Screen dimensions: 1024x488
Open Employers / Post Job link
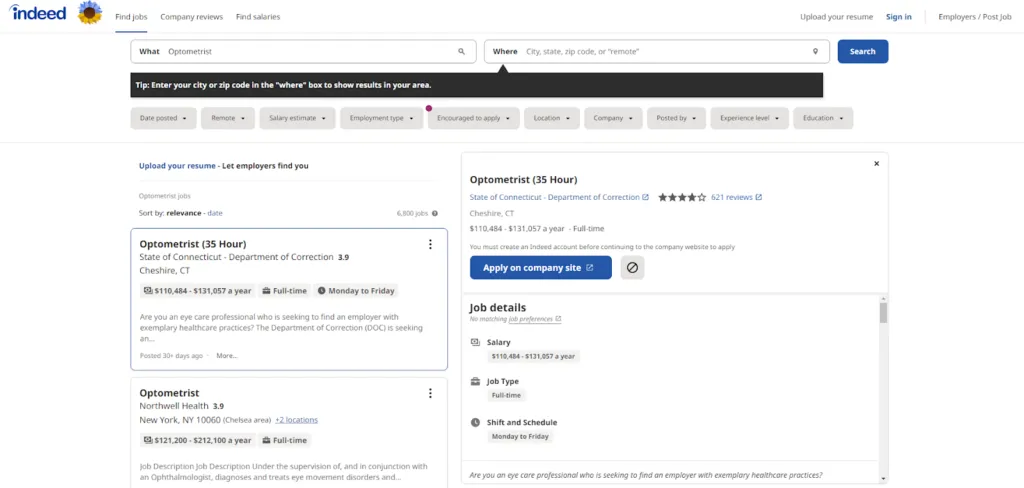tap(974, 17)
